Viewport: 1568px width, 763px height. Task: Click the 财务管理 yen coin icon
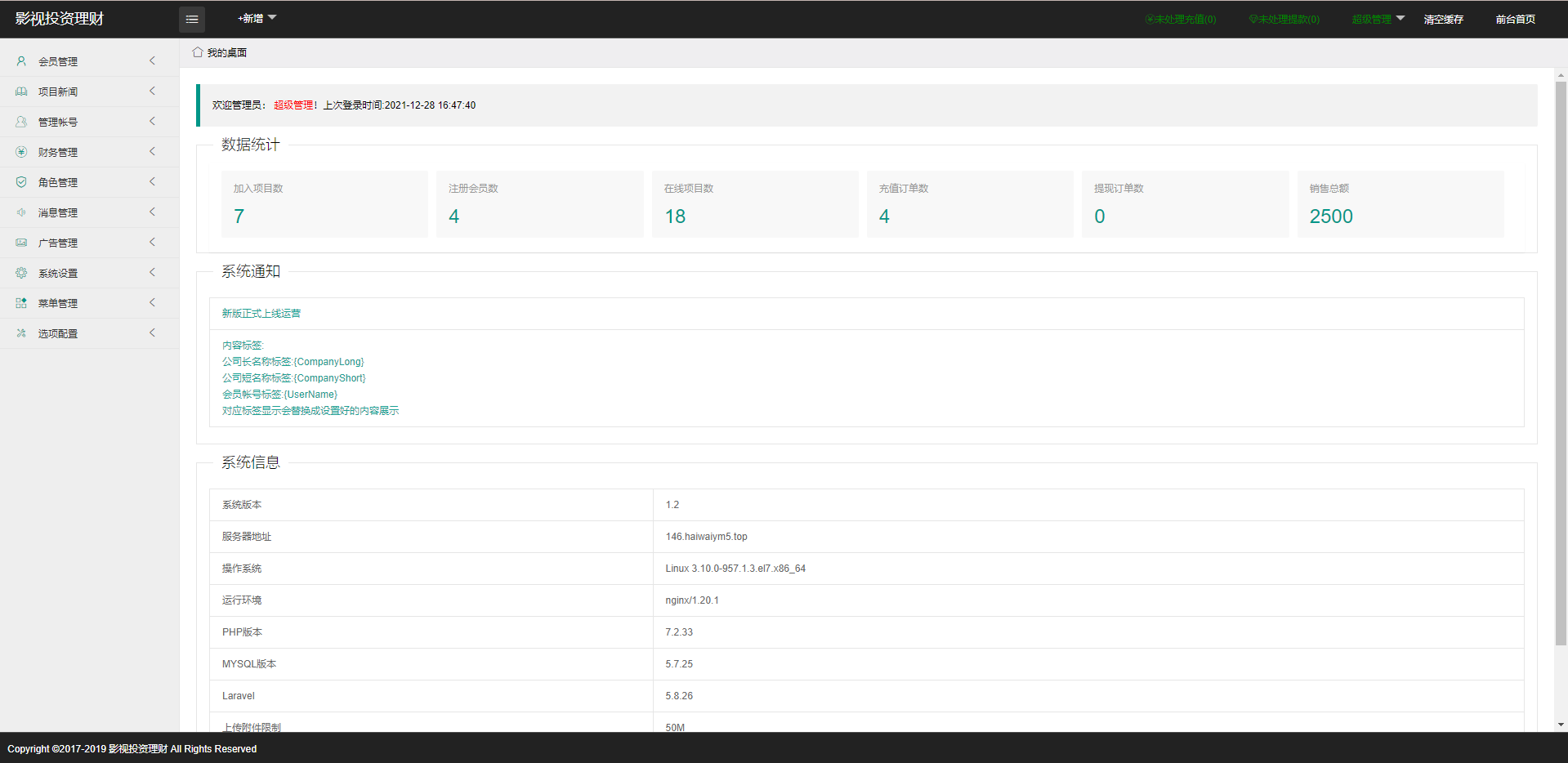[21, 152]
